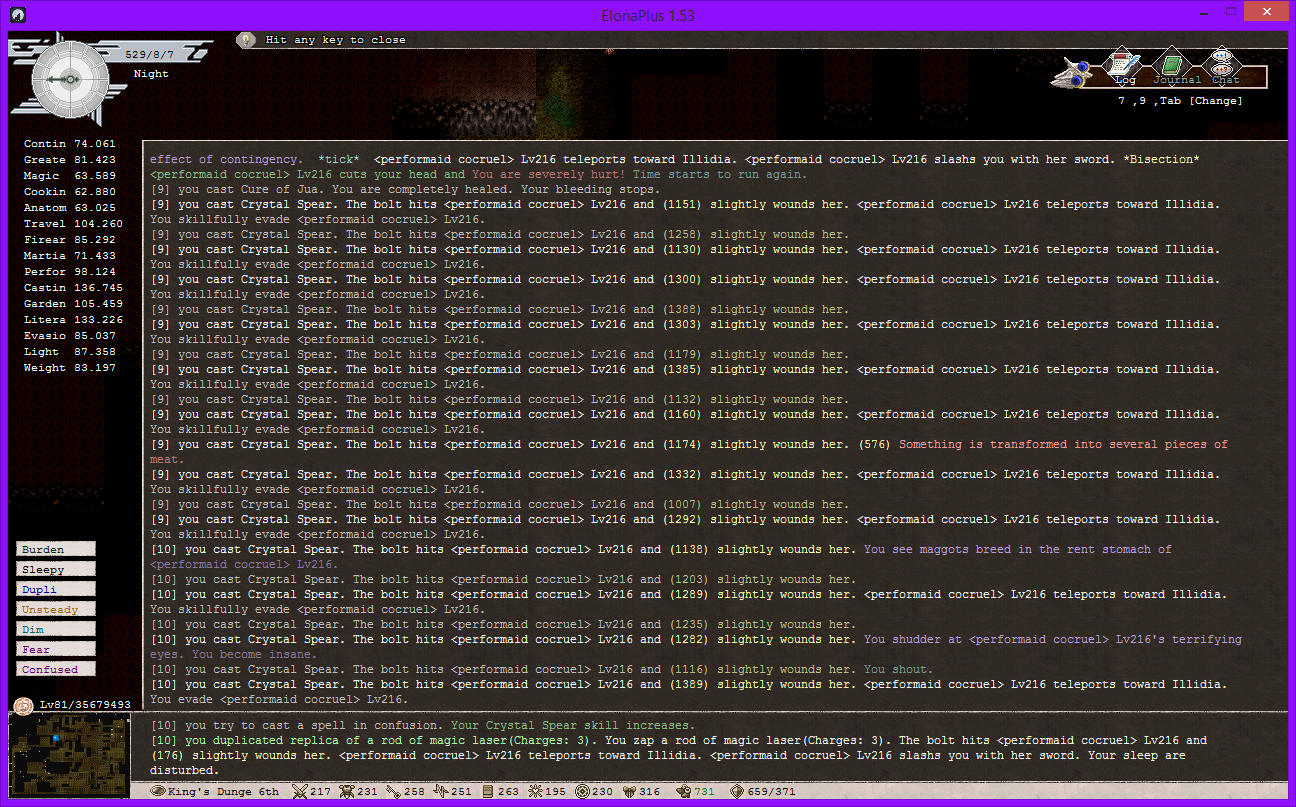Viewport: 1296px width, 807px height.
Task: Click the character level icon beside Lv81
Action: click(x=23, y=705)
